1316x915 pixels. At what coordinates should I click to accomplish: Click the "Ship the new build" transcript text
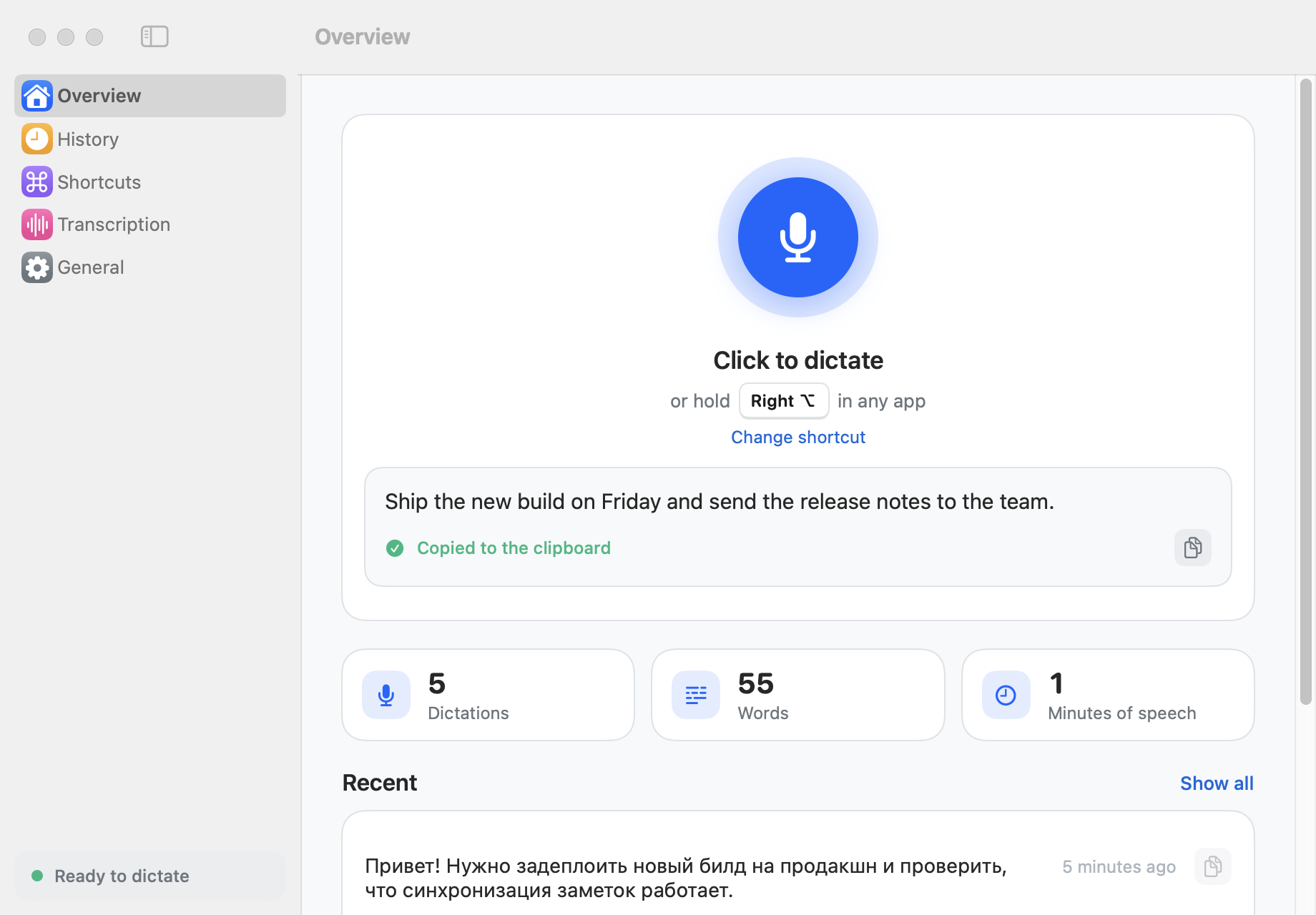tap(720, 502)
